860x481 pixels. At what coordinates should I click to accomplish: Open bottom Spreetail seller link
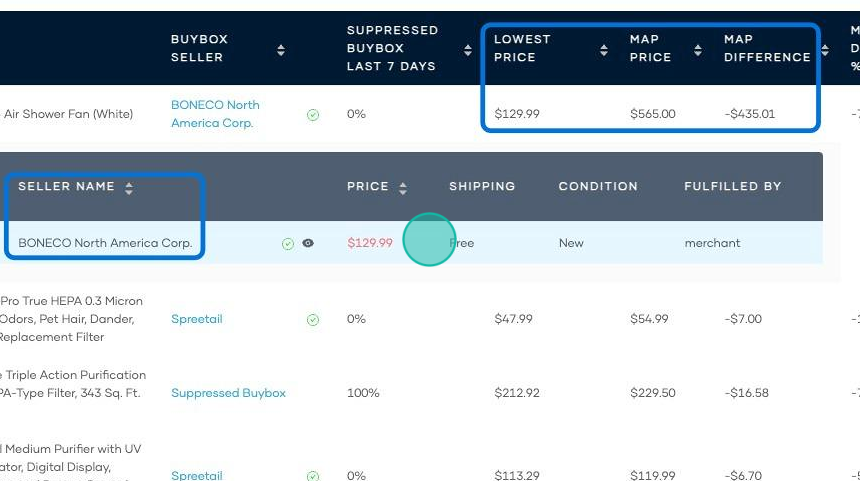coord(197,475)
